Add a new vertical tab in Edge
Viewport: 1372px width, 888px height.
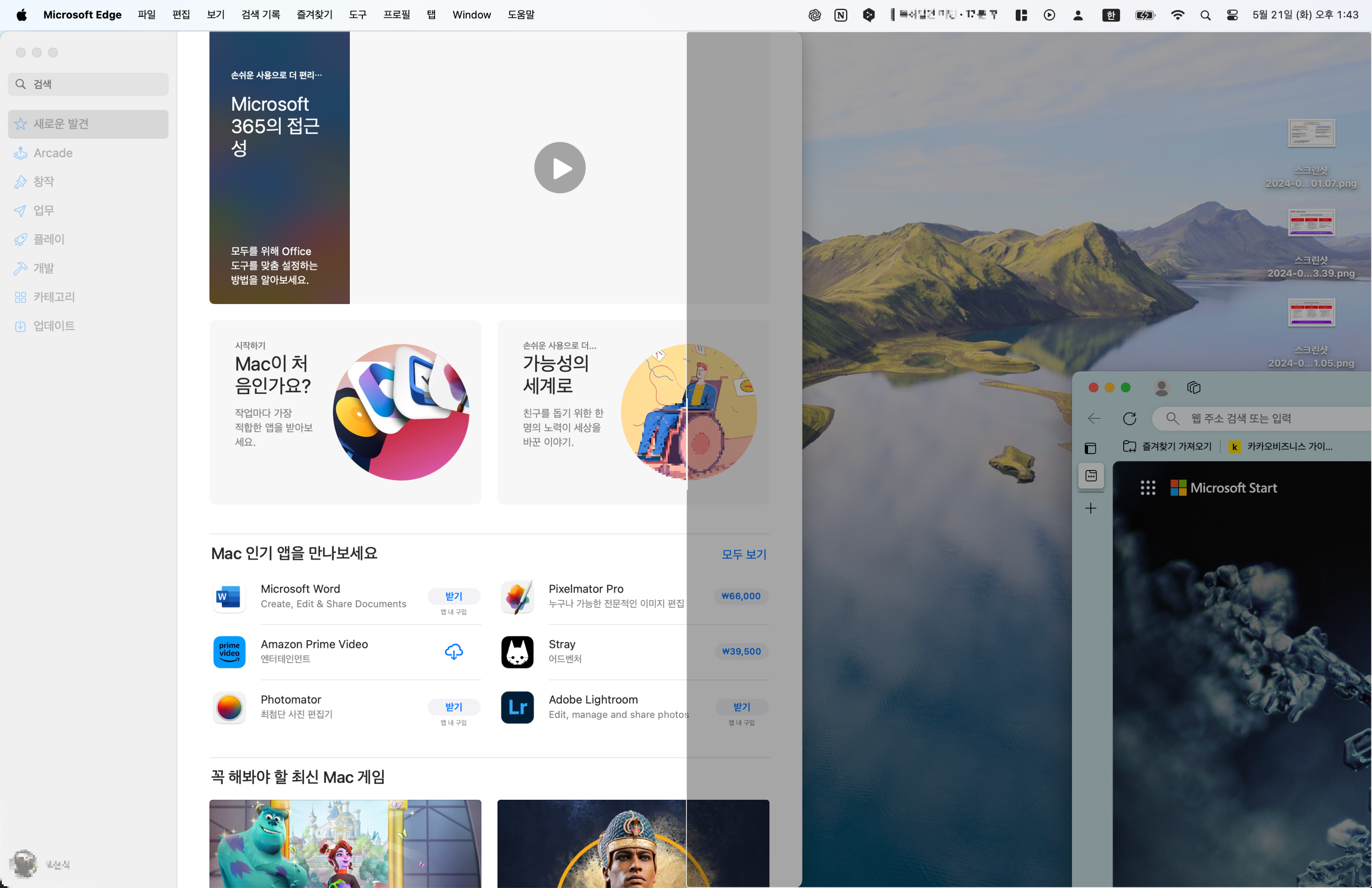(x=1090, y=508)
